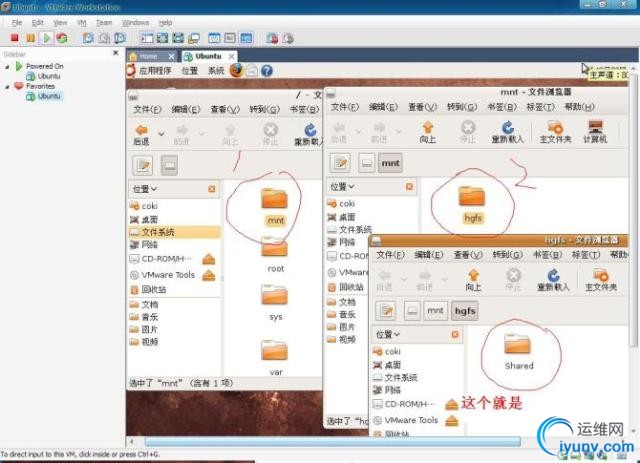Click Back arrow in root file browser

142,134
